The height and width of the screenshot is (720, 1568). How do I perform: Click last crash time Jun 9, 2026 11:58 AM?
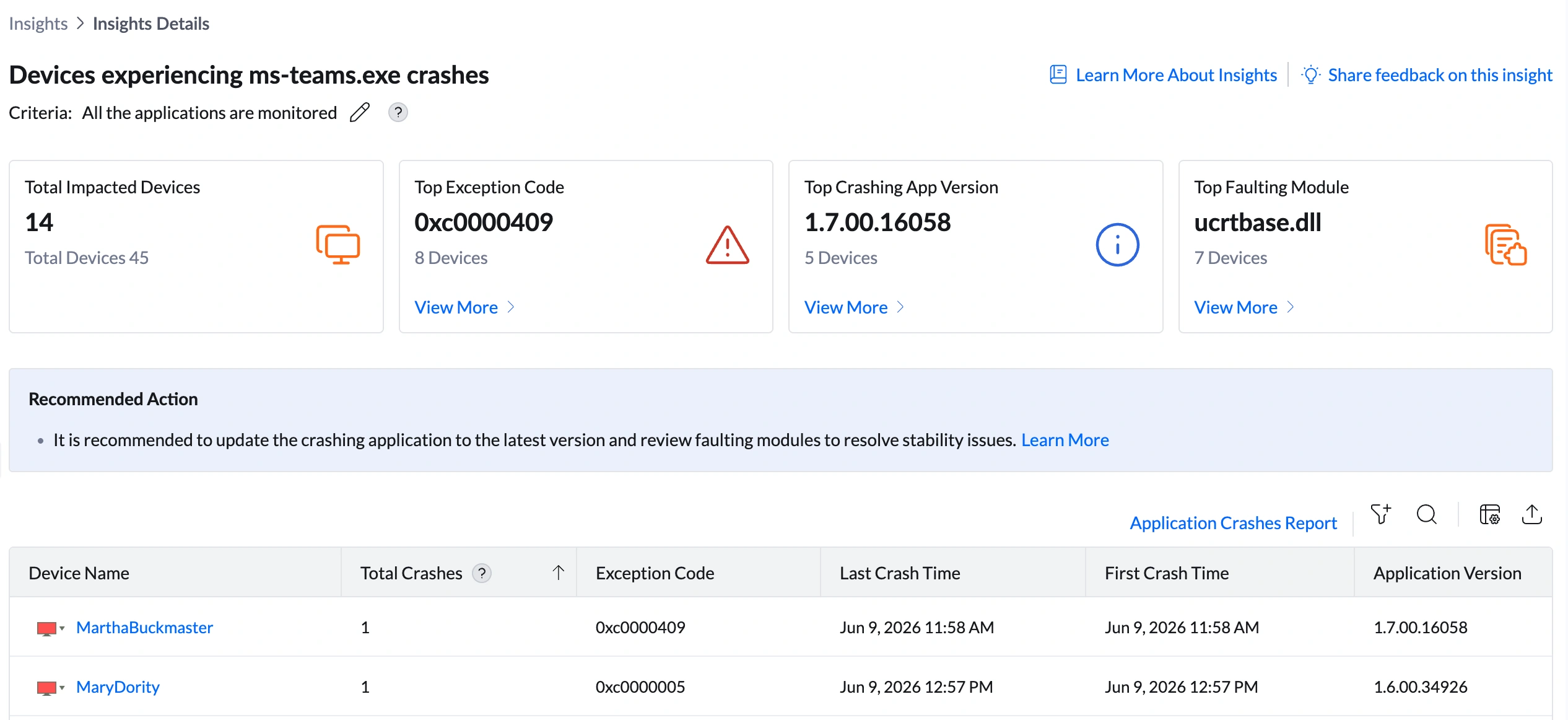(x=917, y=628)
